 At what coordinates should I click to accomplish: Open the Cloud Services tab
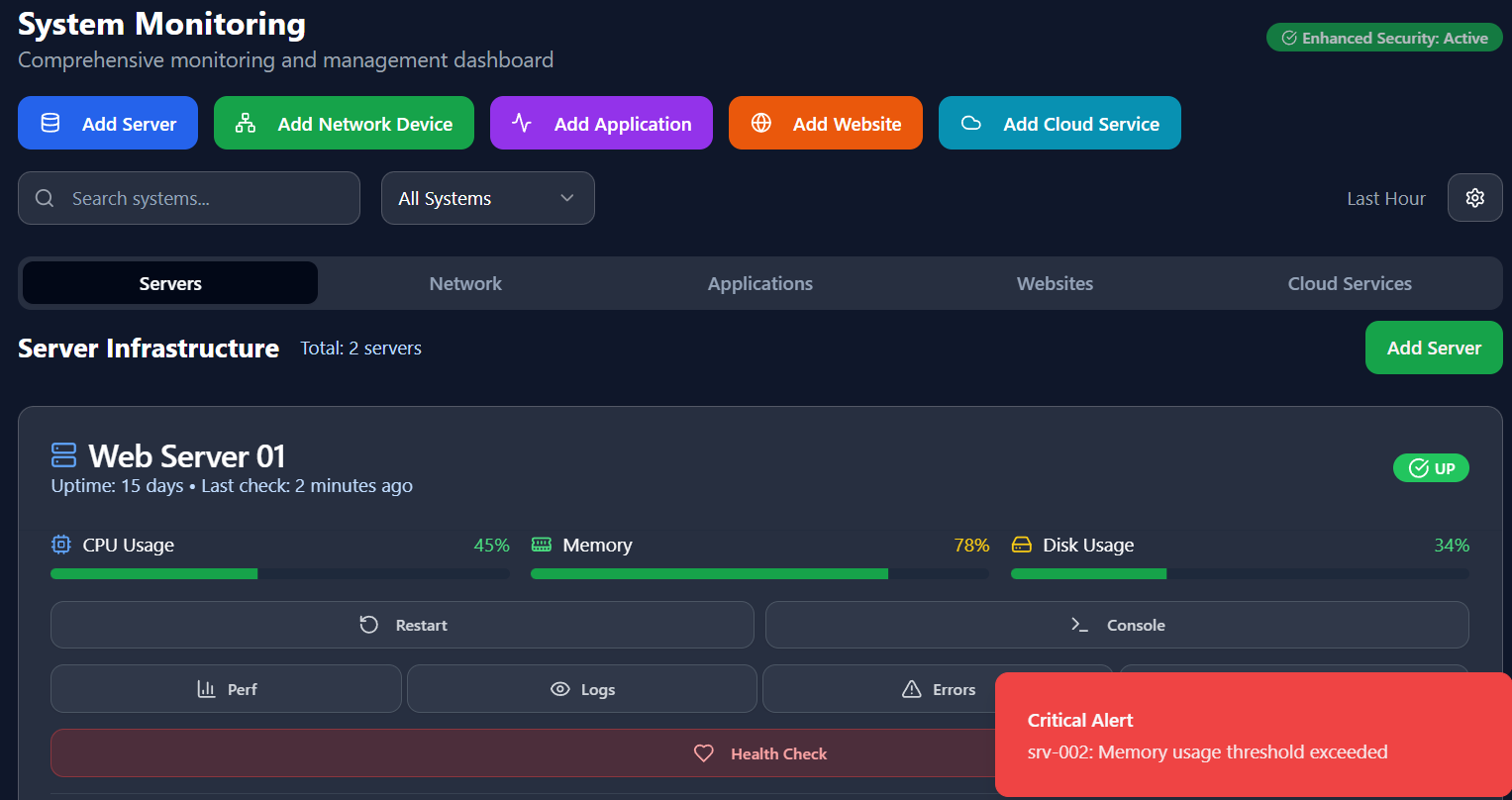point(1350,284)
